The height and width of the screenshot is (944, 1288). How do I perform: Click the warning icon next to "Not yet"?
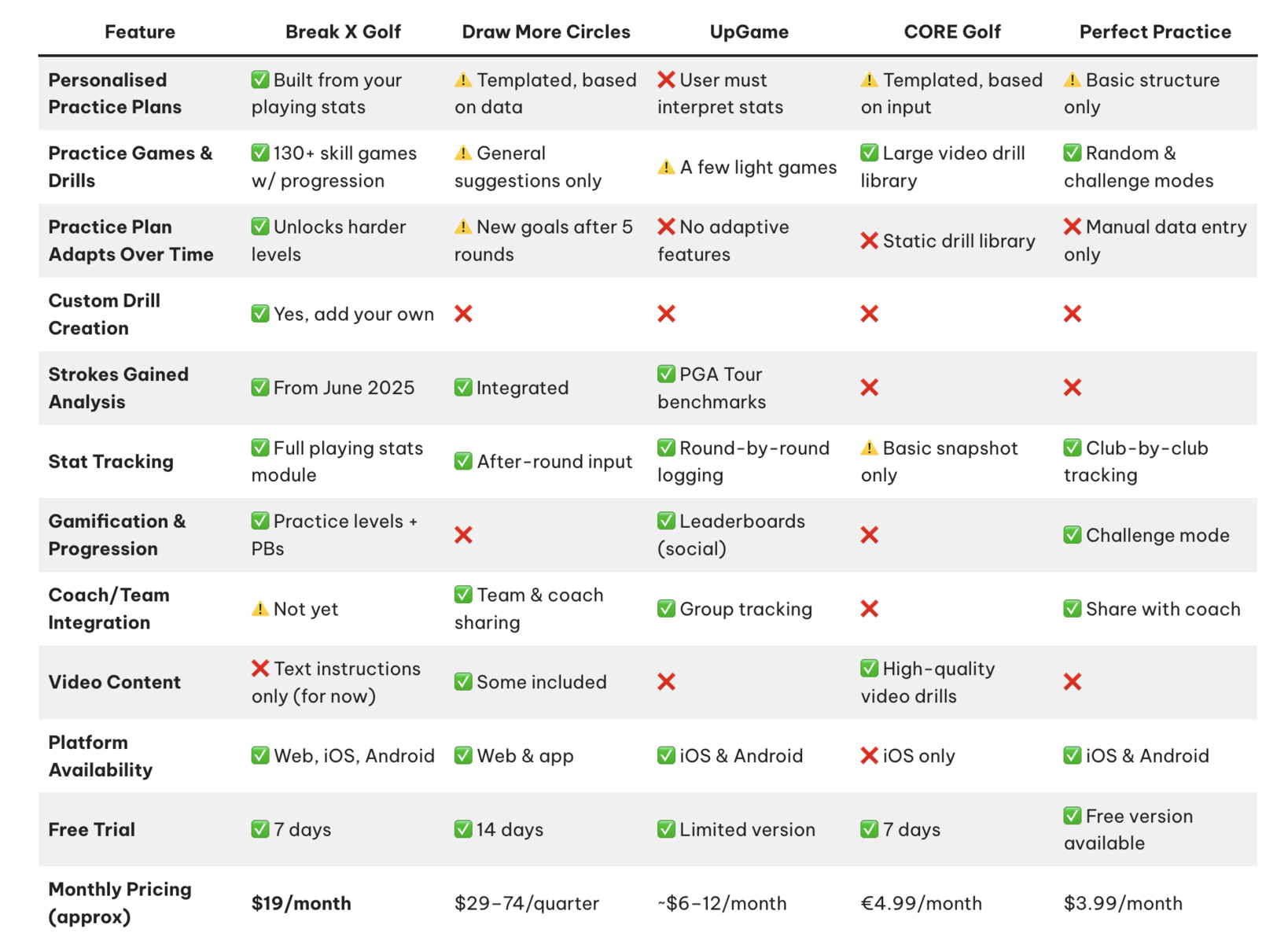tap(259, 609)
